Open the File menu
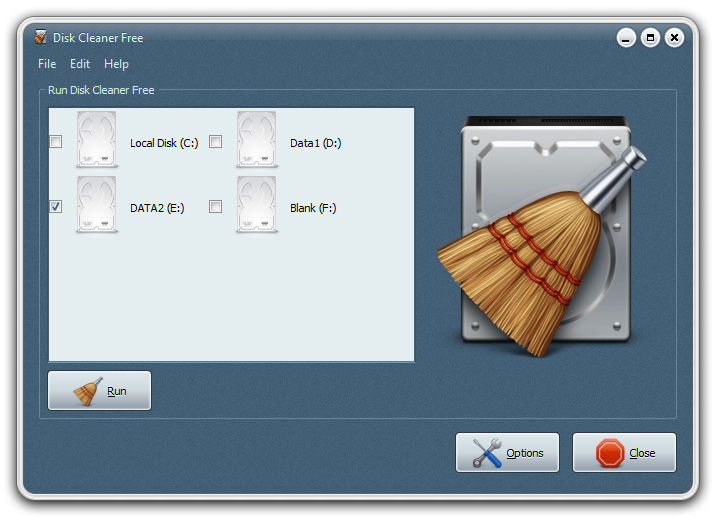 pos(47,64)
